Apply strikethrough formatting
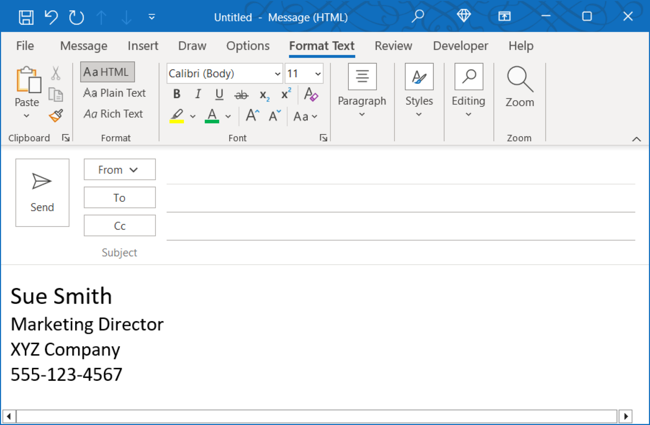650x425 pixels. coord(241,95)
